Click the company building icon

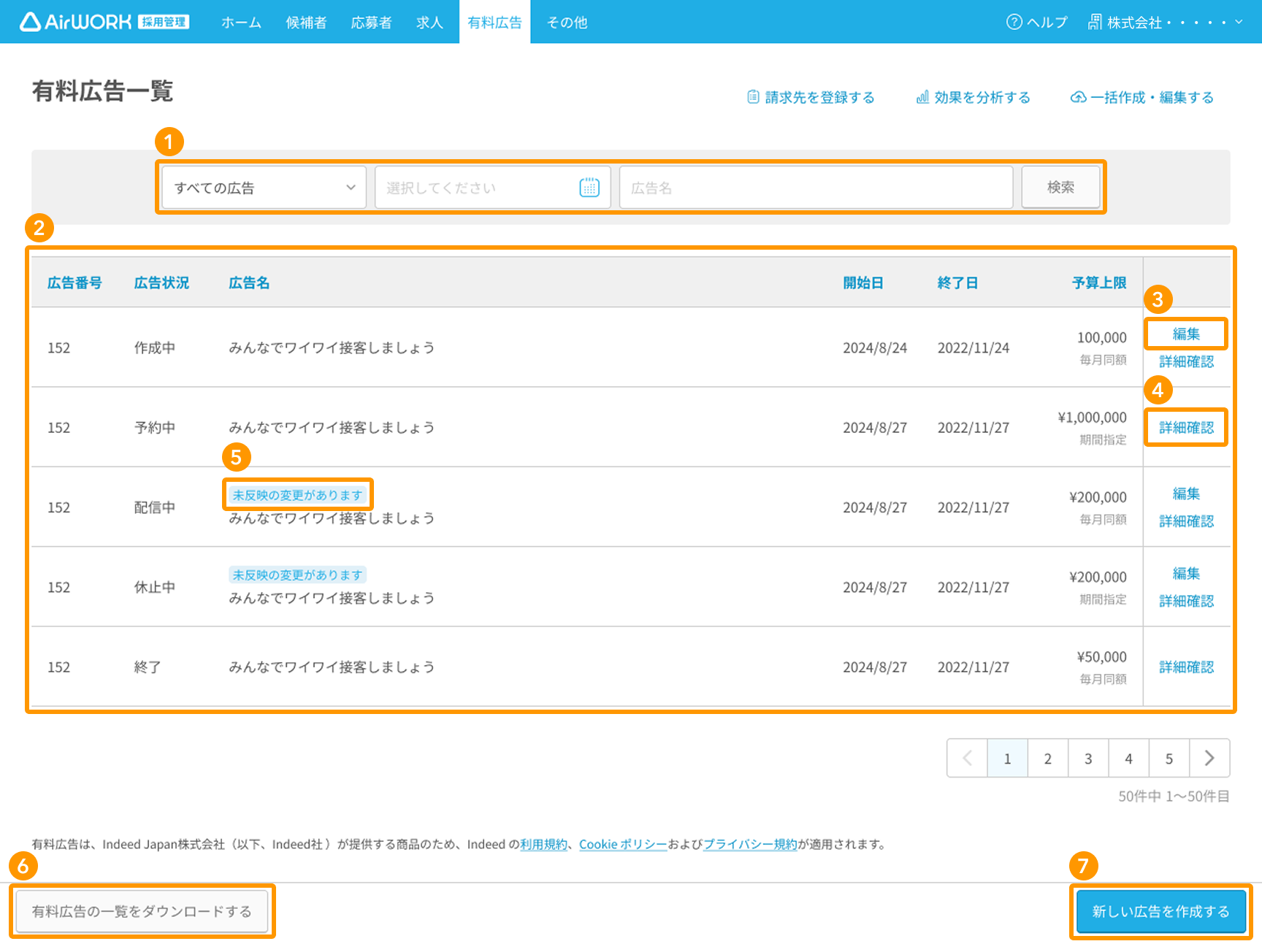click(1095, 22)
